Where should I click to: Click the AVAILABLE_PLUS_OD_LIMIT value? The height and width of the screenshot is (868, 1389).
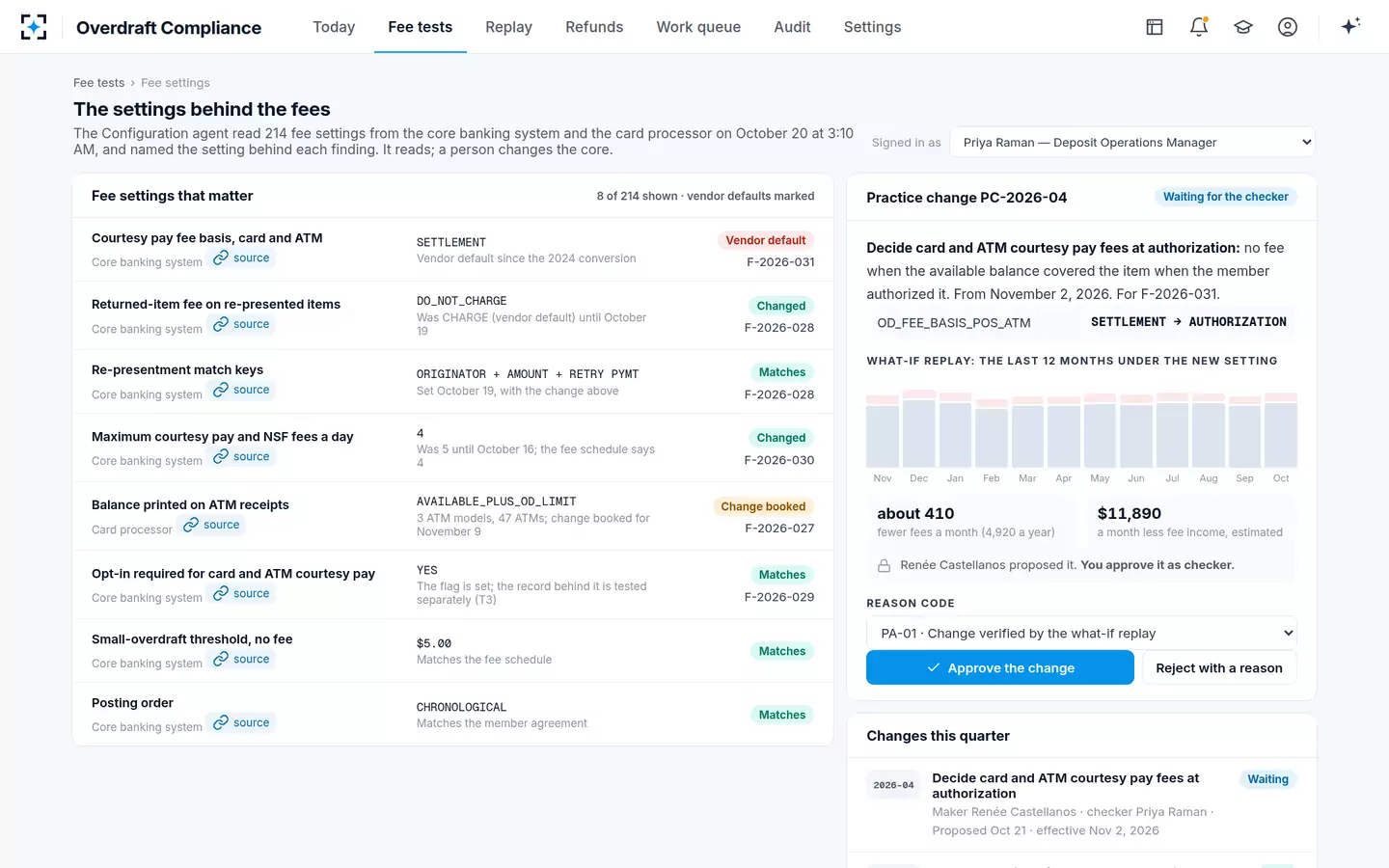(496, 502)
